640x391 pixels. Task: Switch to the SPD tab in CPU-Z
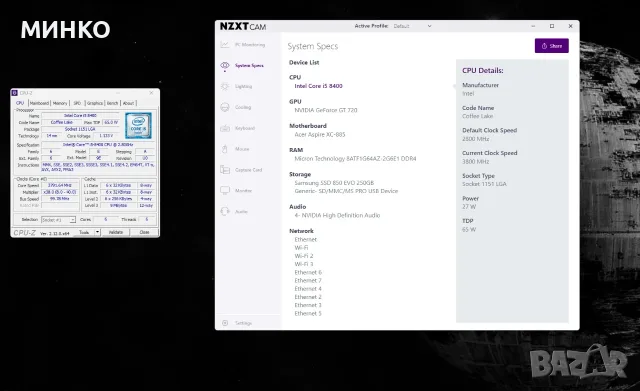[x=77, y=103]
